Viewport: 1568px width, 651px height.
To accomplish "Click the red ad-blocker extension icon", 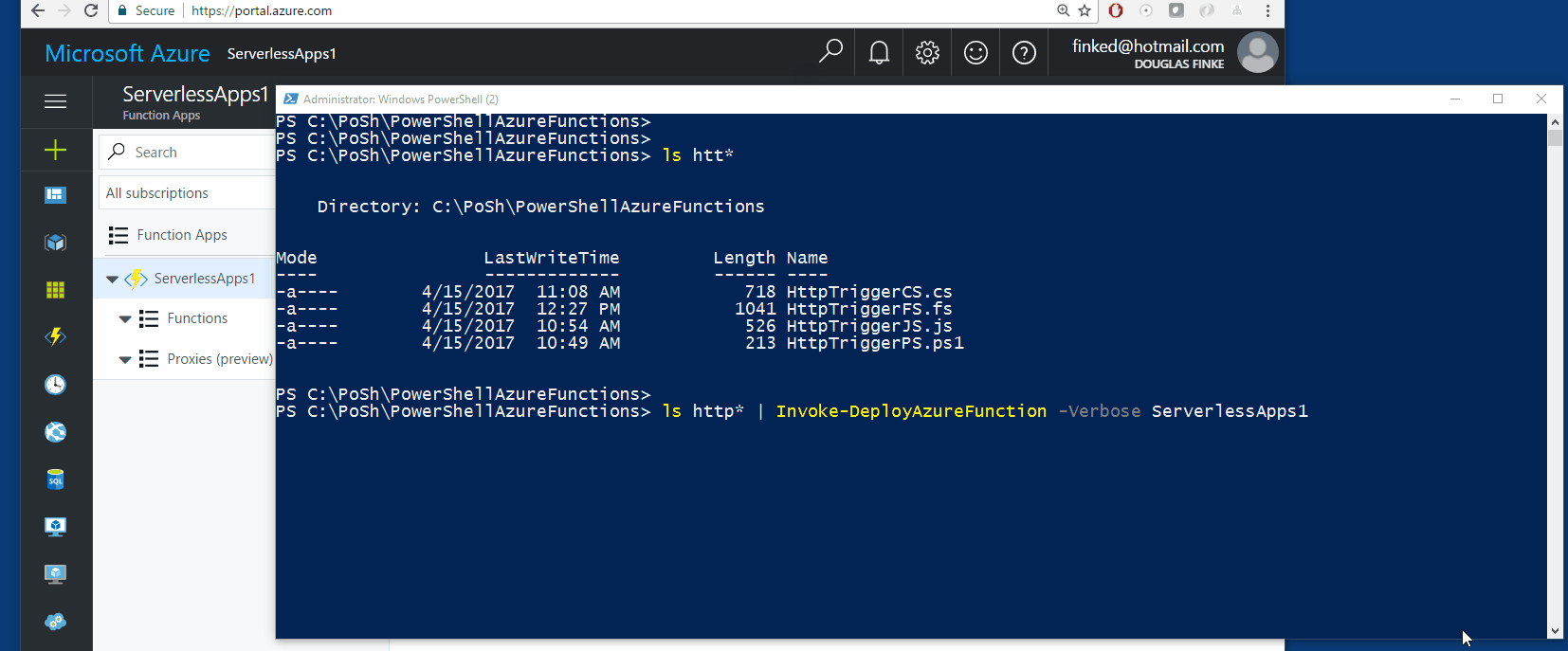I will 1116,10.
